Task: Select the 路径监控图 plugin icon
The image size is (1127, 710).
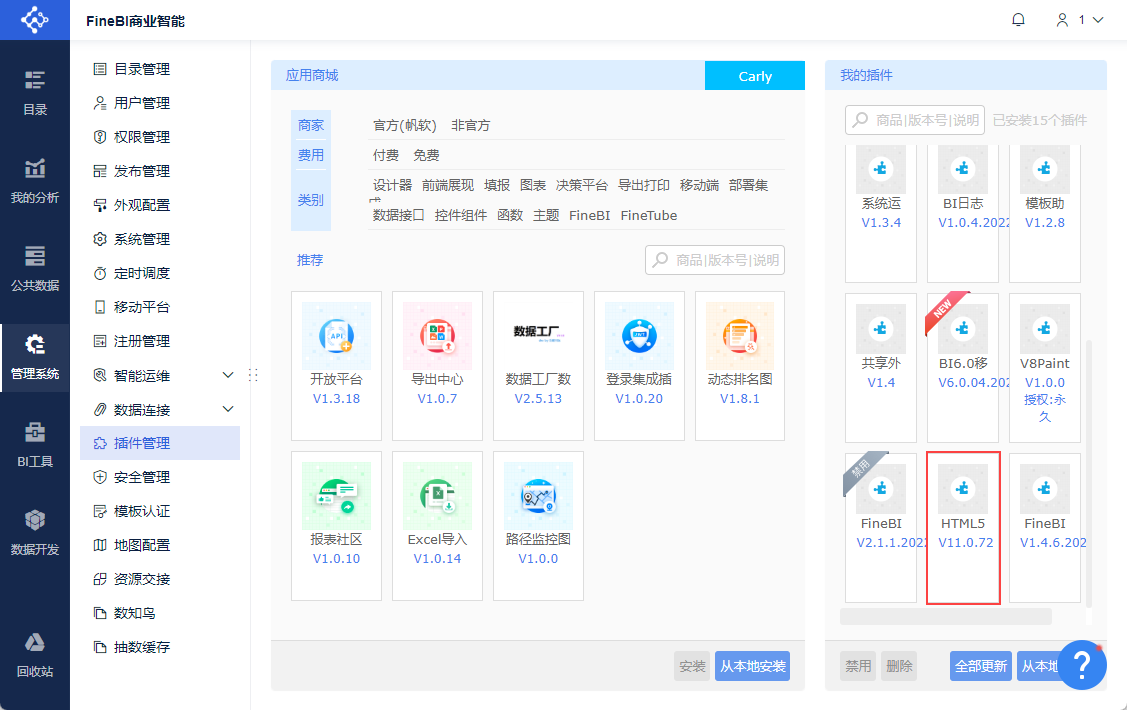Action: (x=538, y=496)
